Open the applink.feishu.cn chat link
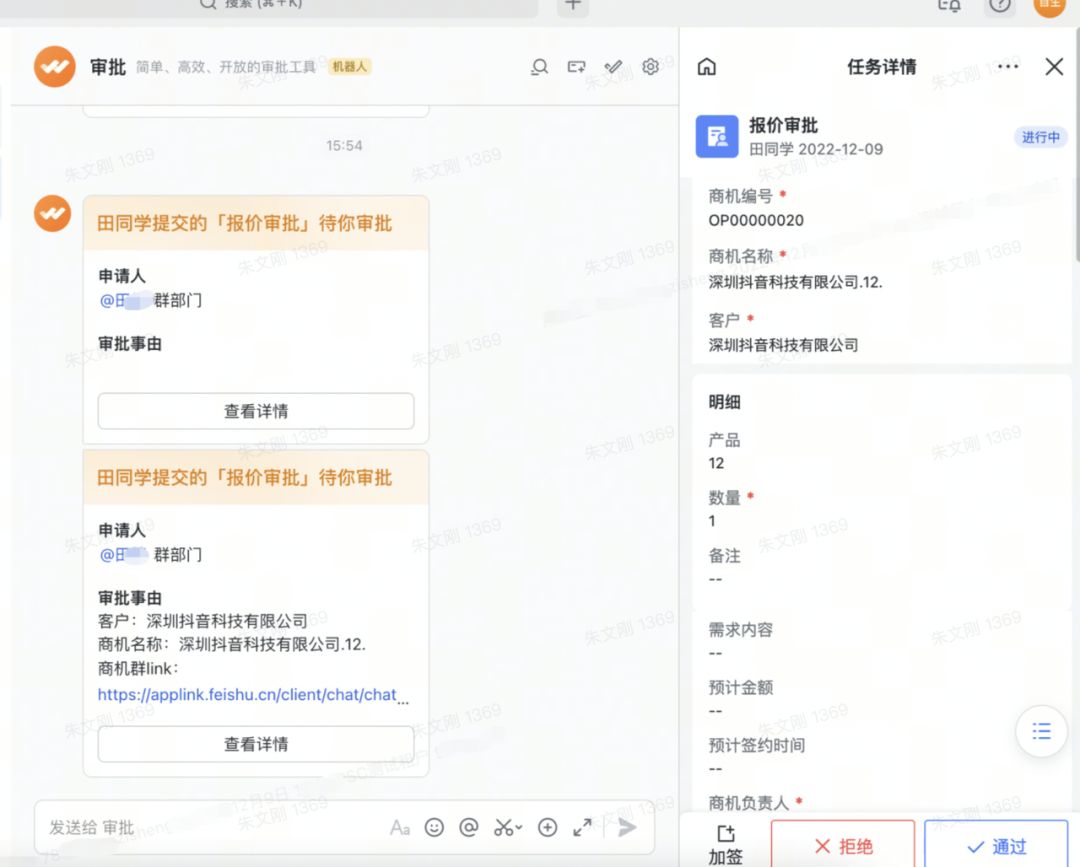This screenshot has height=867, width=1080. 253,695
